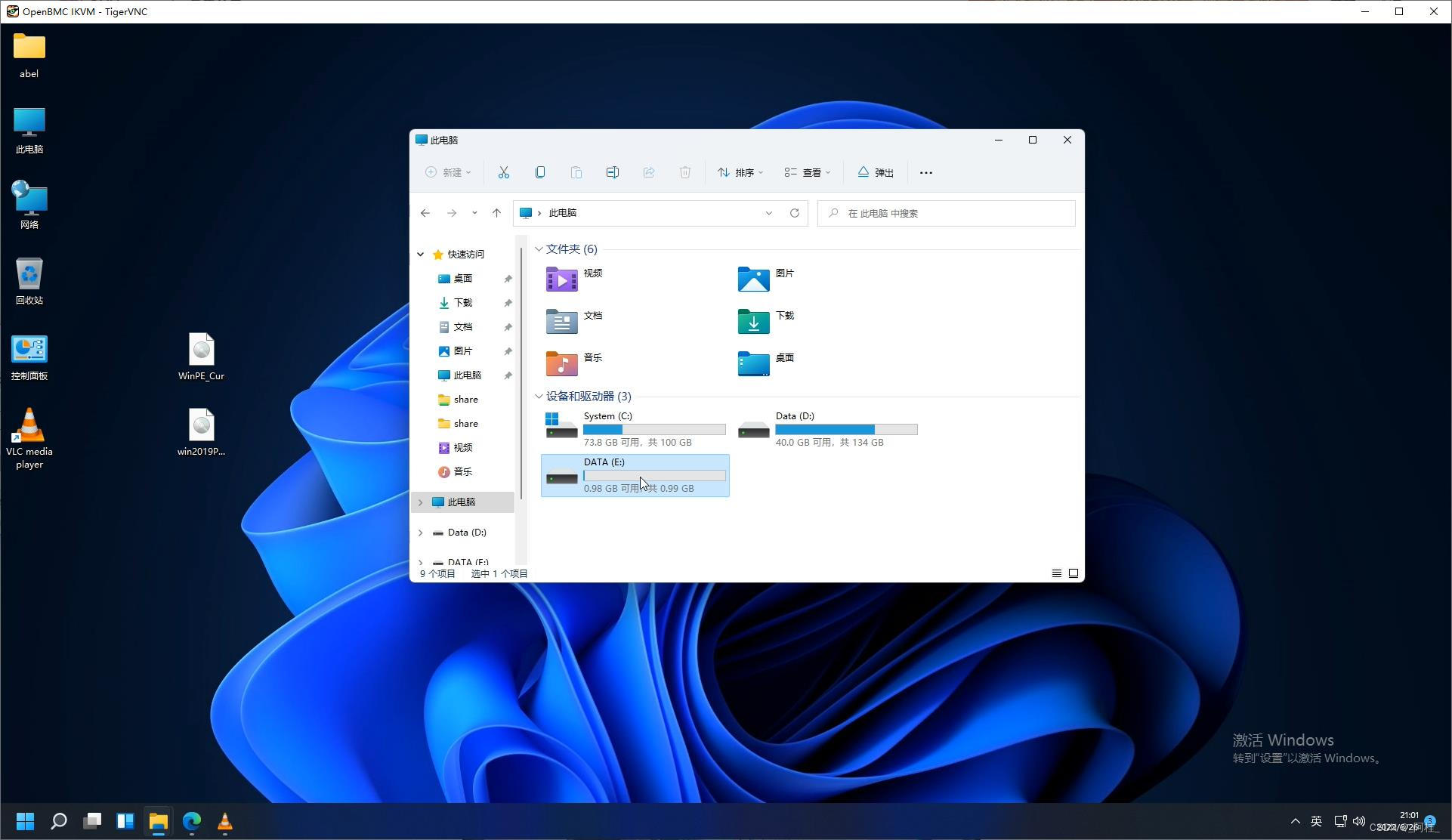The height and width of the screenshot is (840, 1452).
Task: Click the Copy icon in toolbar
Action: coord(540,173)
